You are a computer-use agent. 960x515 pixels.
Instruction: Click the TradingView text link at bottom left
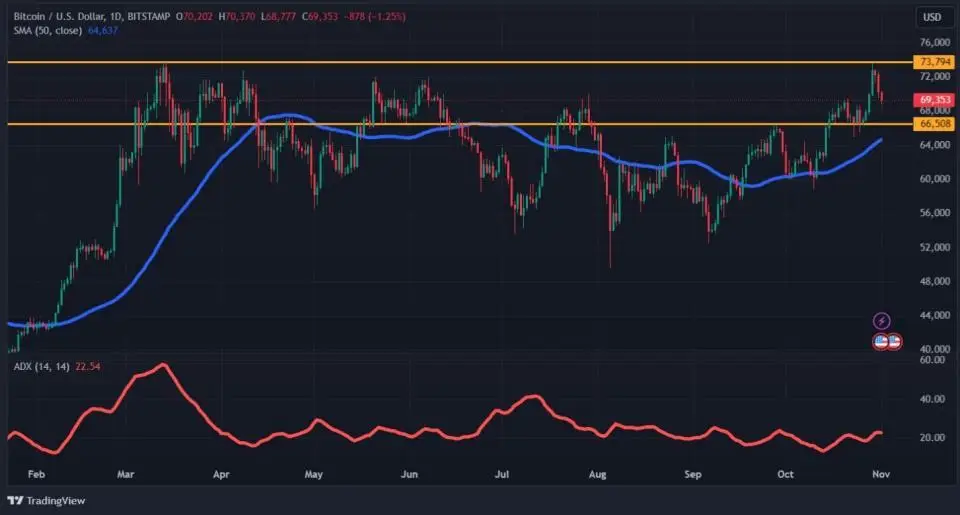[x=54, y=500]
